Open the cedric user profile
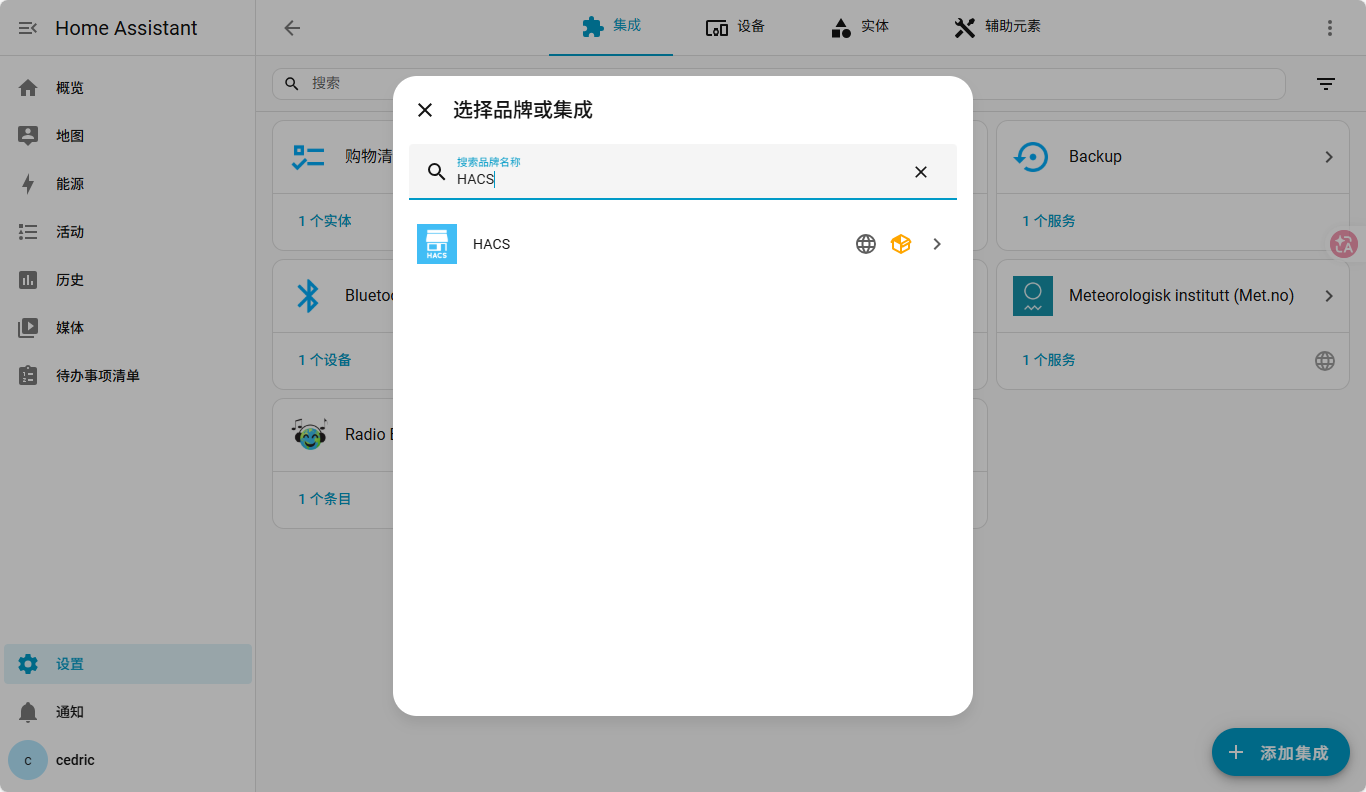This screenshot has height=792, width=1366. pos(75,760)
